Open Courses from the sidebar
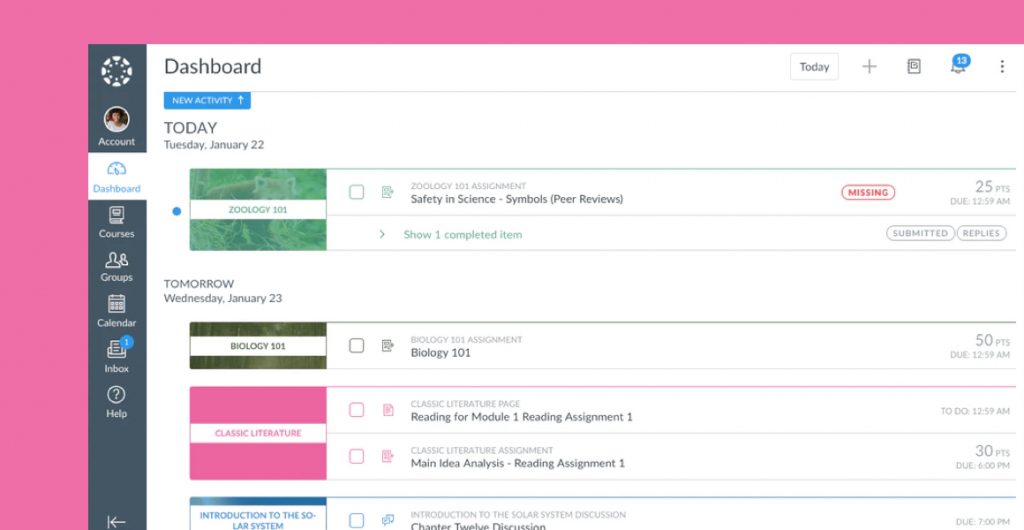The height and width of the screenshot is (530, 1024). (x=117, y=222)
